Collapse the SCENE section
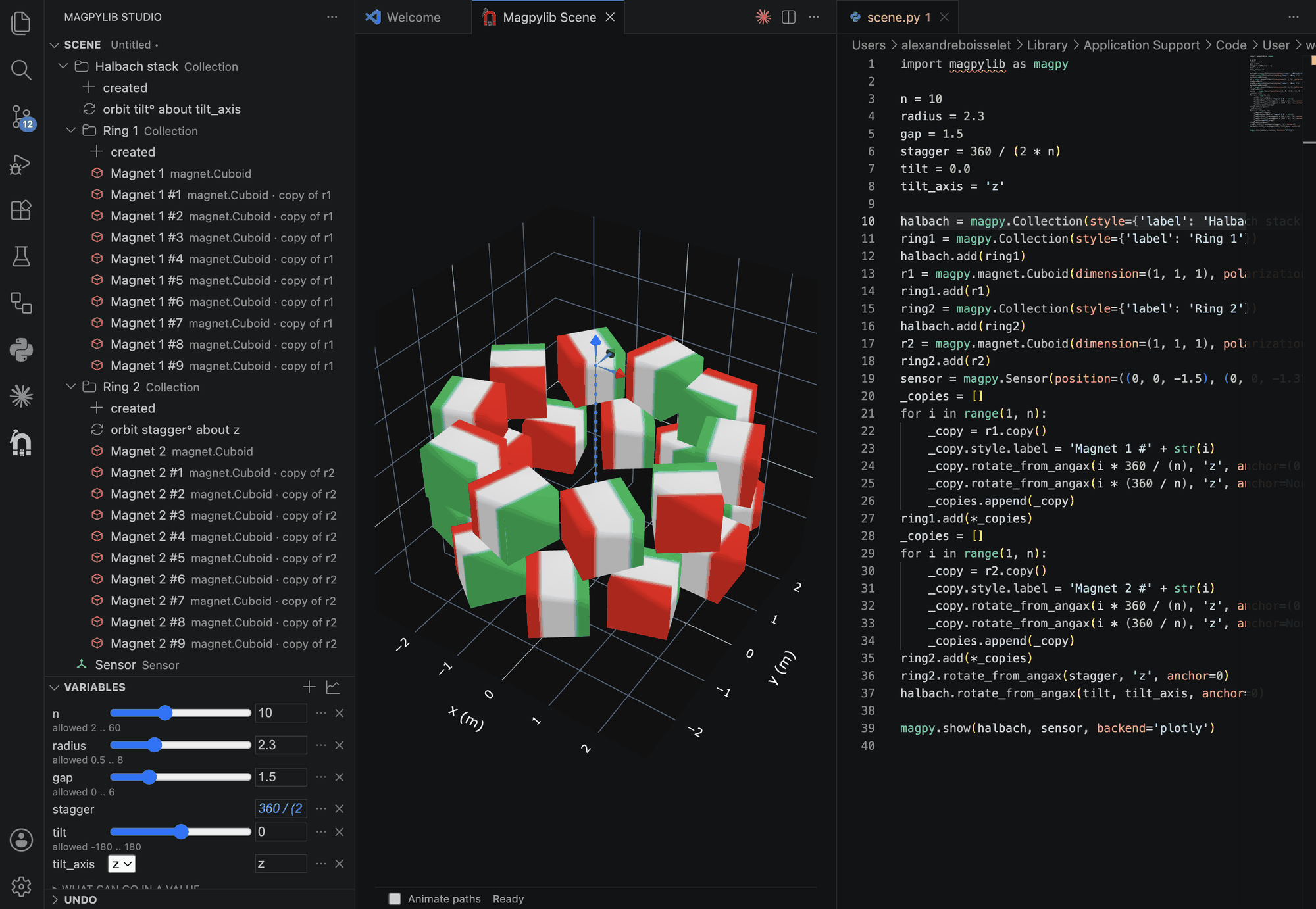 (55, 45)
